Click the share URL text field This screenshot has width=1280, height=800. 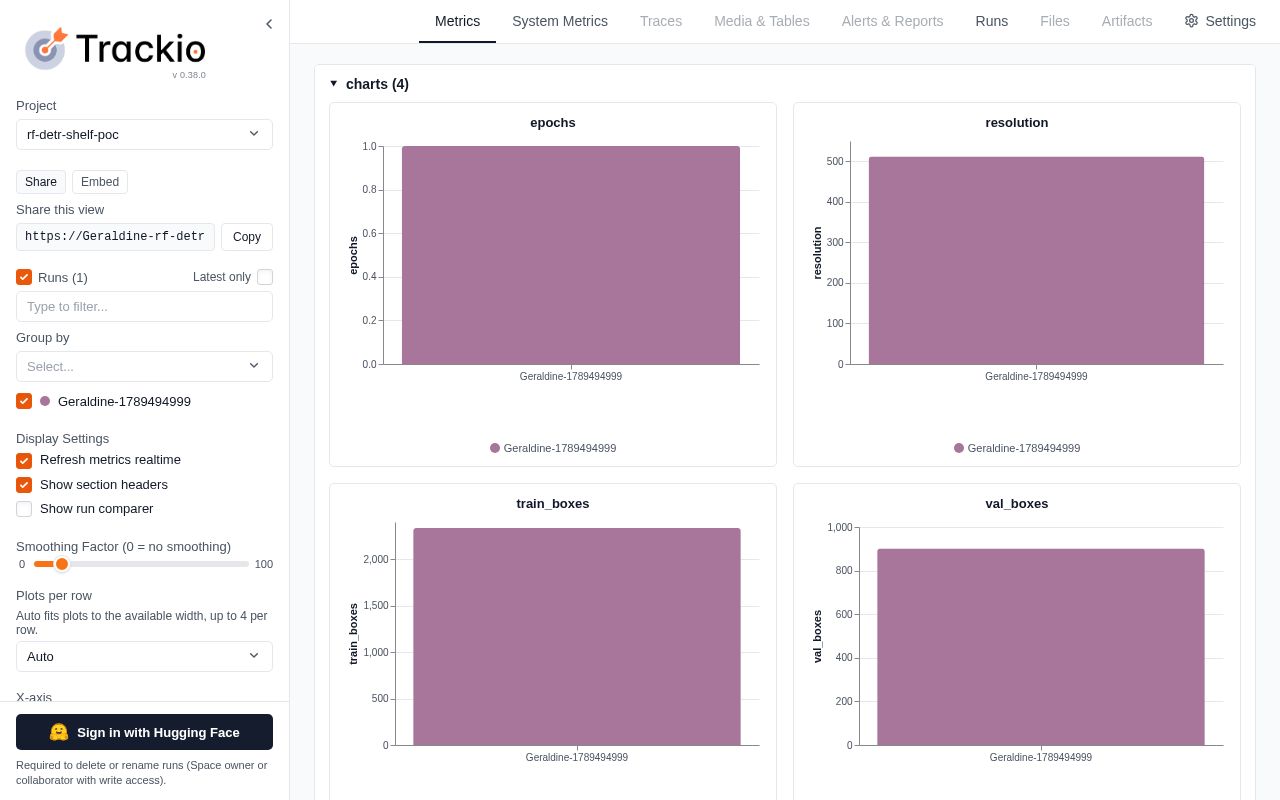pos(115,237)
